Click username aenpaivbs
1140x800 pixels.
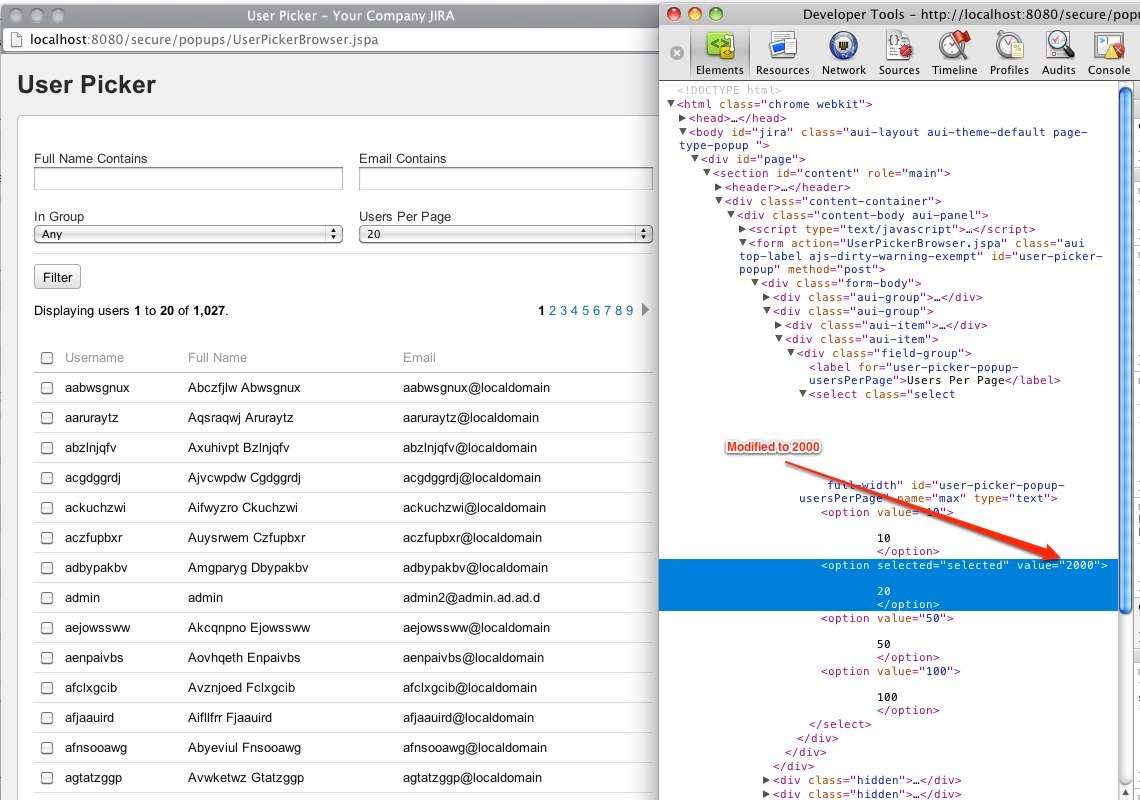pos(94,657)
